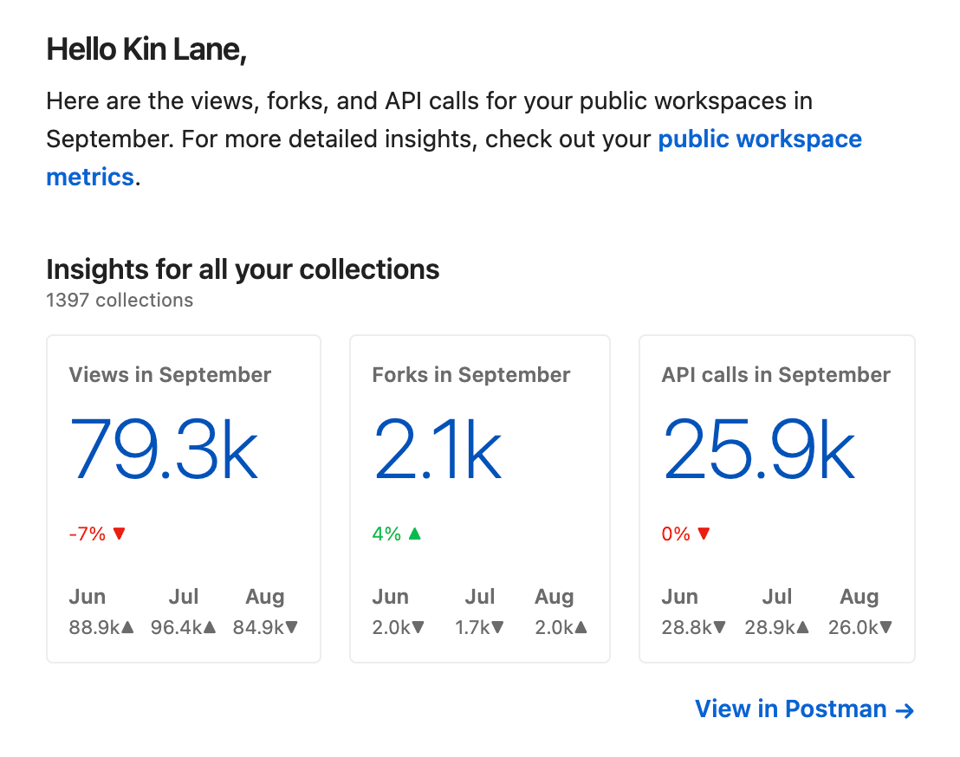Select the 2.1k forks figure
Screen dimensions: 960x757
click(x=437, y=450)
